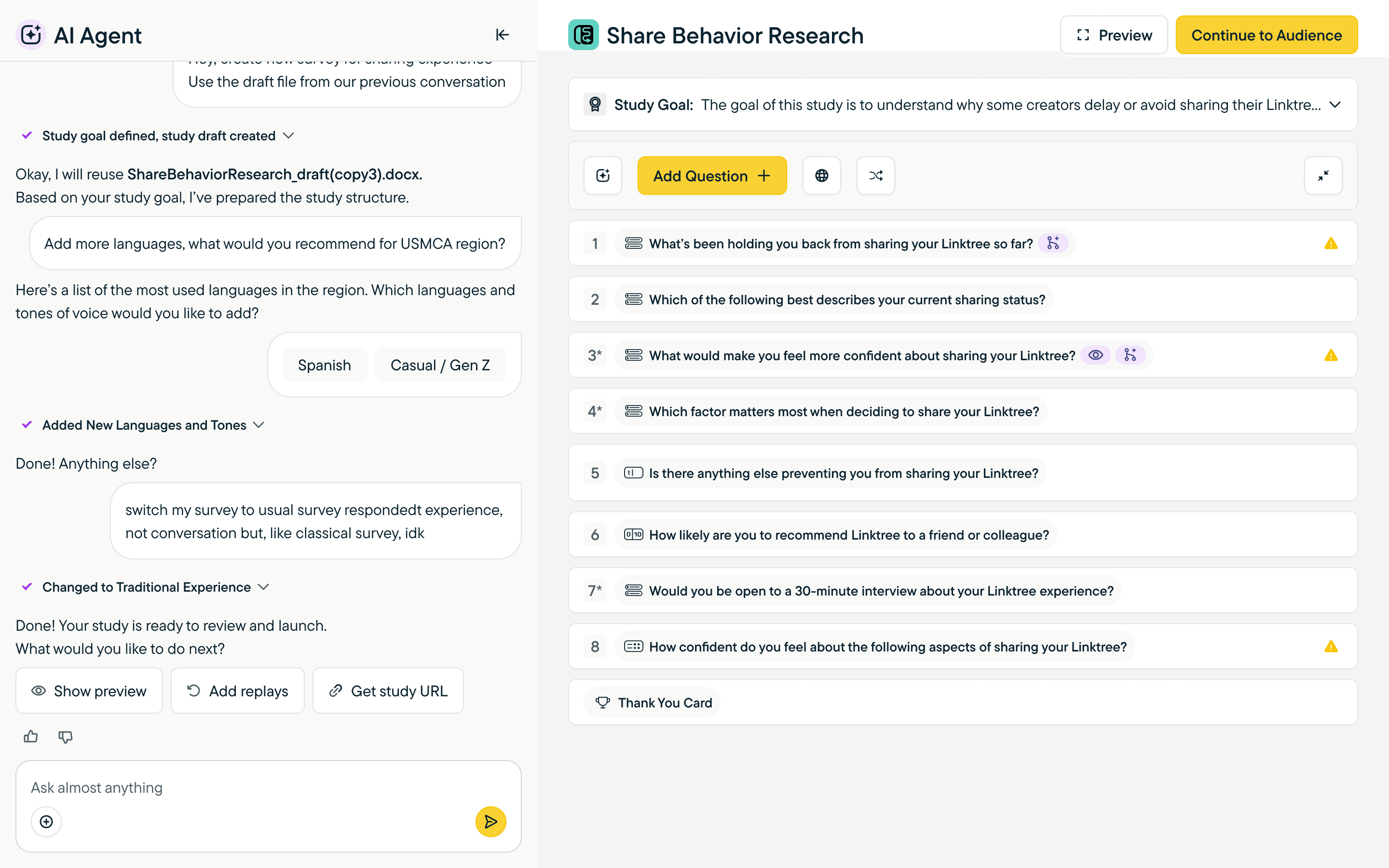The width and height of the screenshot is (1389, 868).
Task: Click warning triangle on question 1
Action: (1331, 244)
